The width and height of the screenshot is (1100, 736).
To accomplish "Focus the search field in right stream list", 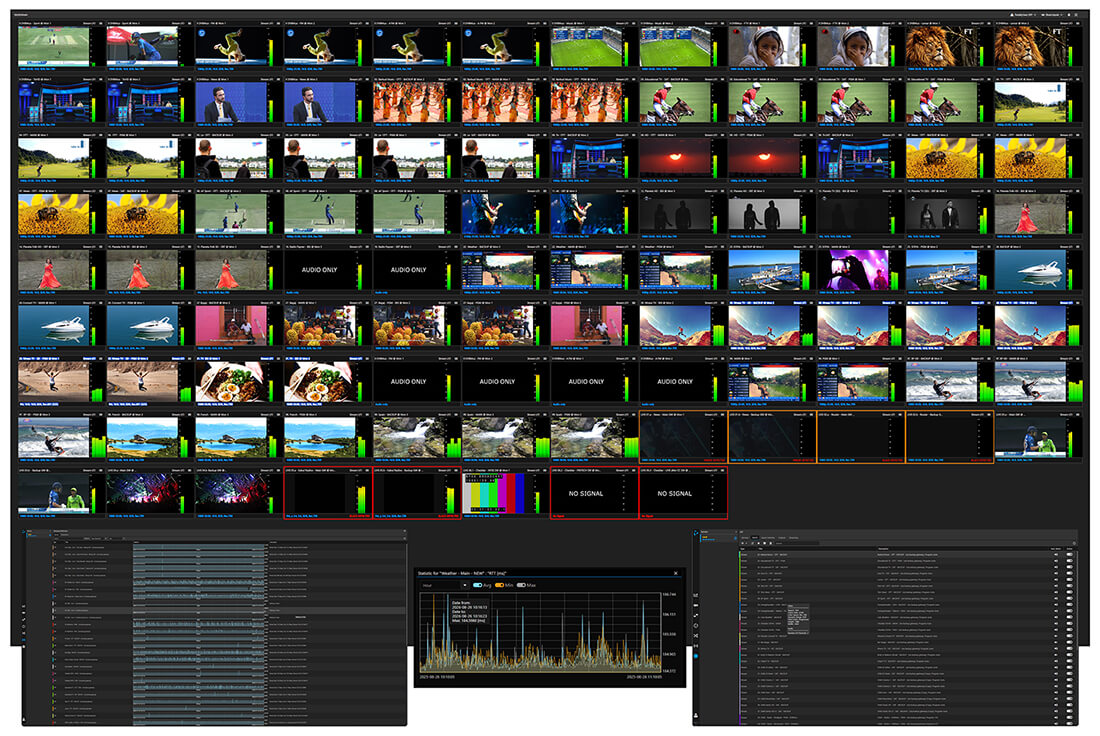I will point(798,543).
